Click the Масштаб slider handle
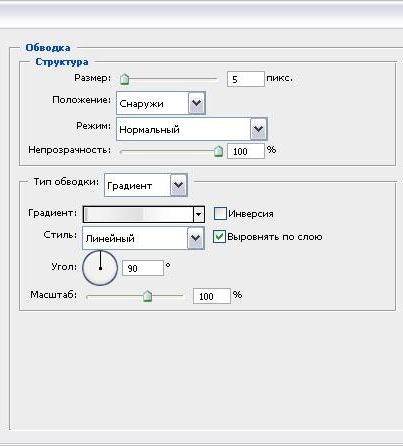 tap(147, 296)
